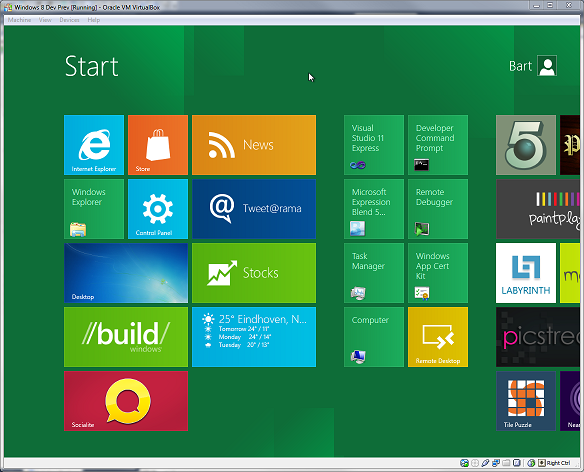Launch Windows Explorer tile
The width and height of the screenshot is (584, 472).
point(94,209)
